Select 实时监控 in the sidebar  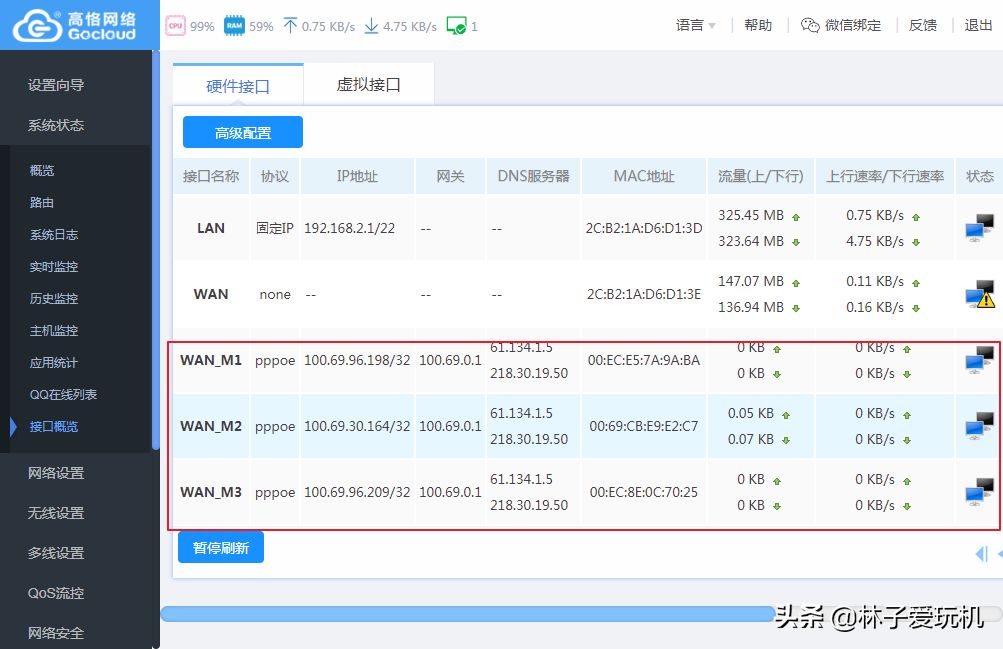(54, 267)
